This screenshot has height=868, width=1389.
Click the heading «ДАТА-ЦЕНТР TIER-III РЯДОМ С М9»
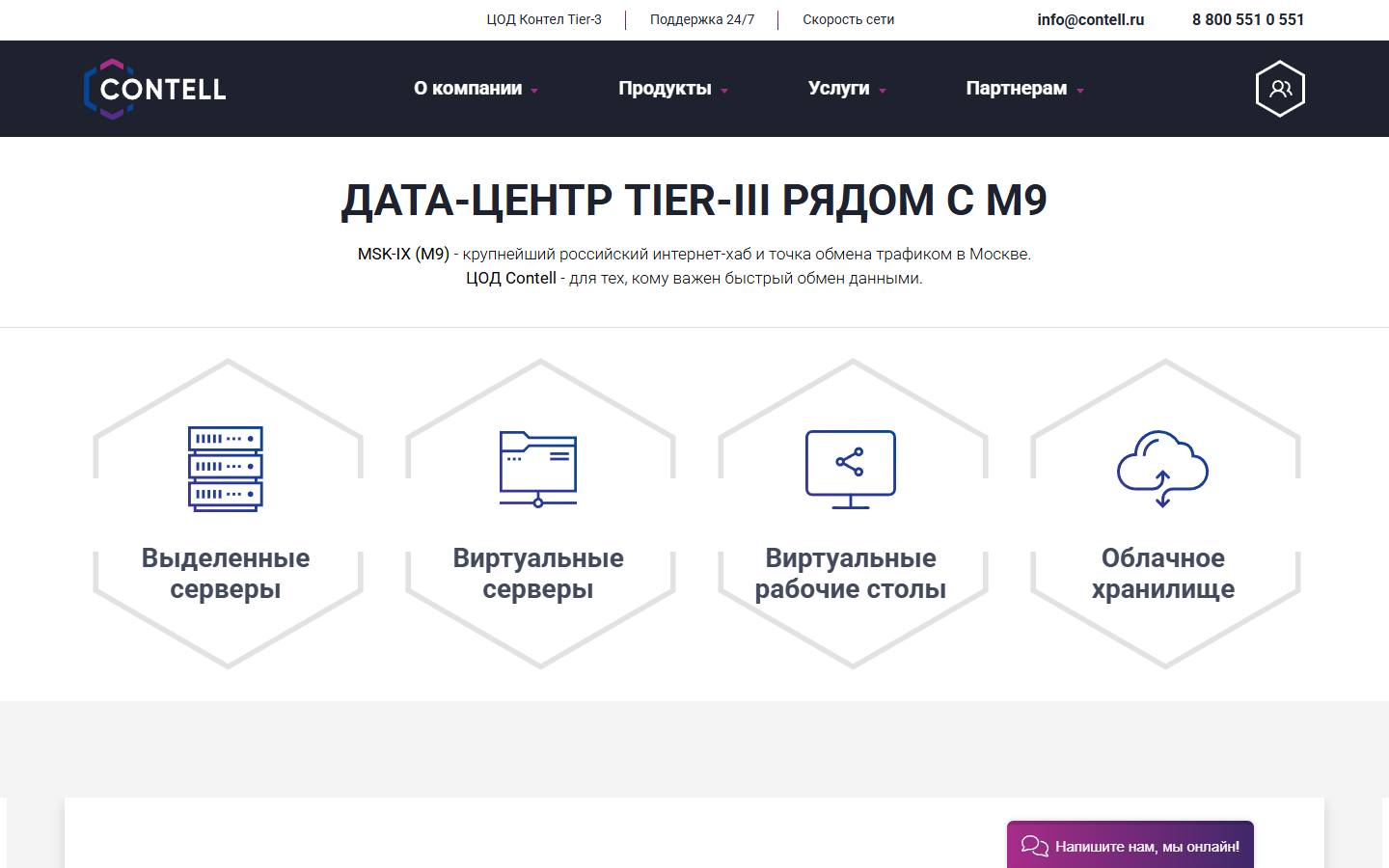pos(694,200)
